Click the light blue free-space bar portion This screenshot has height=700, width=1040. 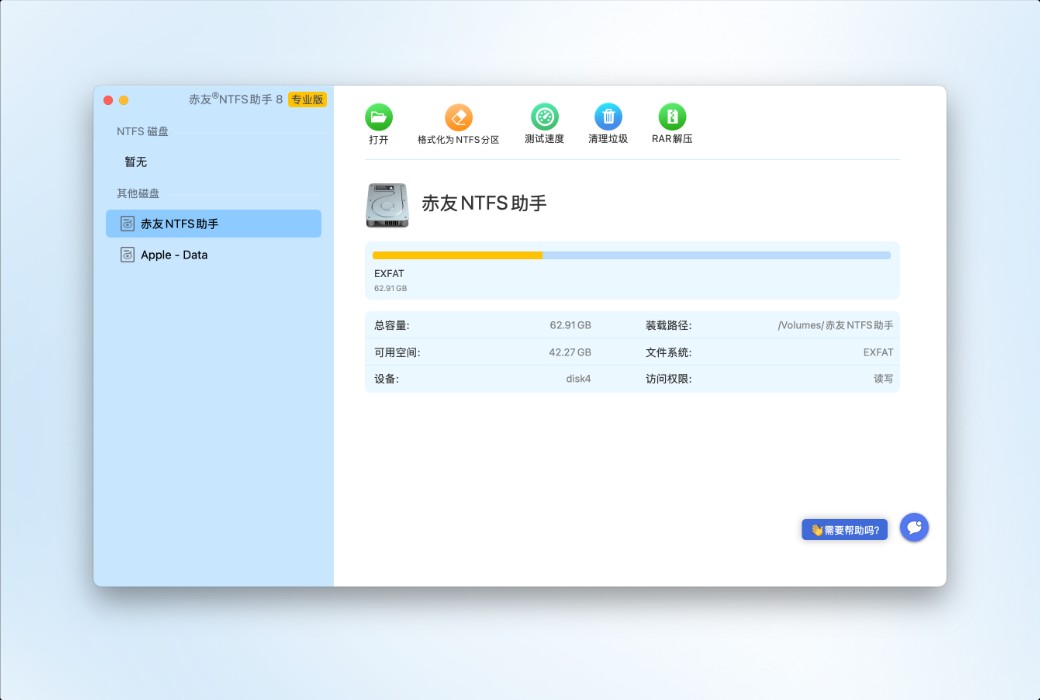point(717,255)
